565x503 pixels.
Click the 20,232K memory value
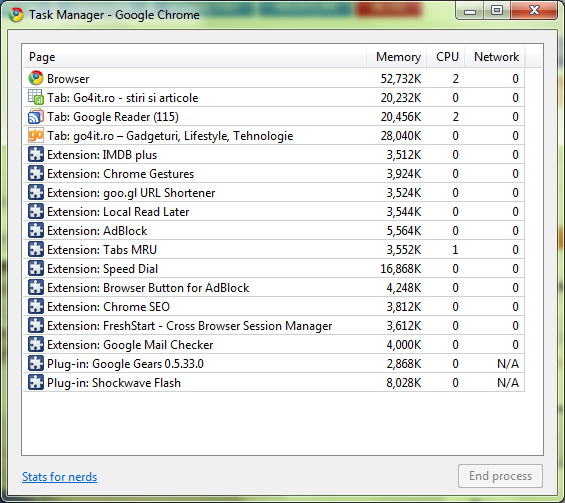[x=401, y=98]
